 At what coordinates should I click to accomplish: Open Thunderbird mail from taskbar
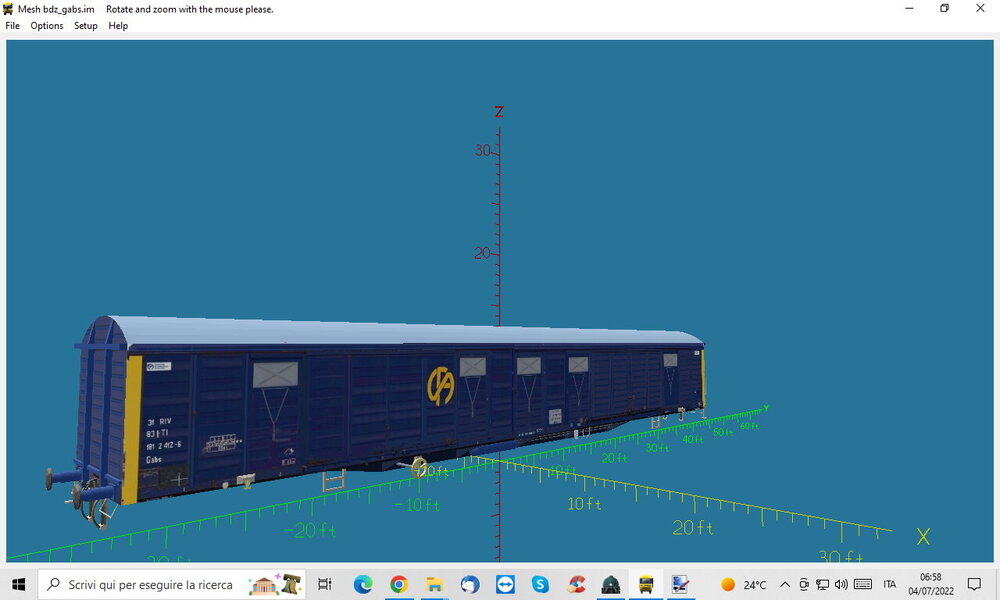click(x=470, y=584)
